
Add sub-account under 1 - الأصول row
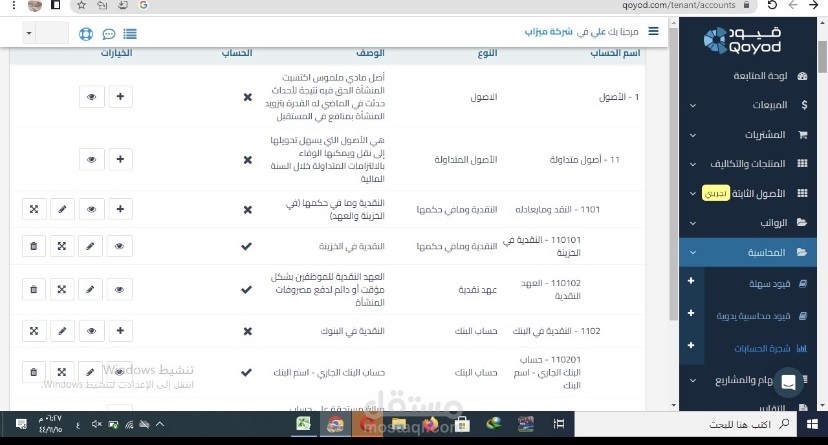pos(120,97)
